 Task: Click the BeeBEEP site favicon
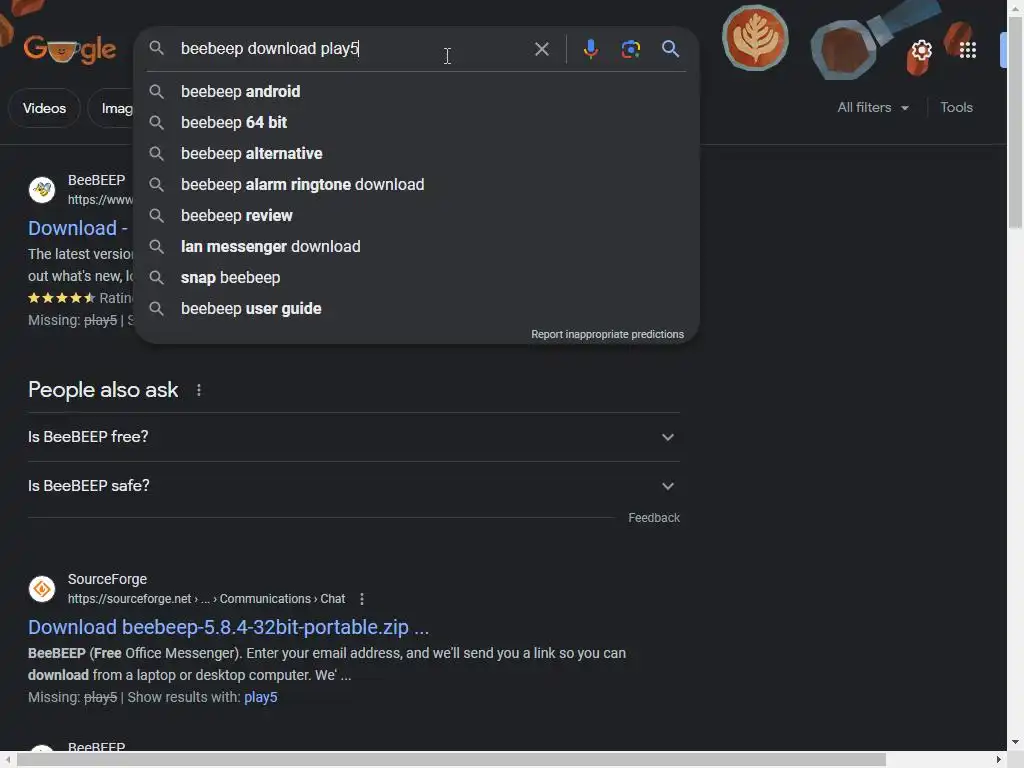[42, 190]
